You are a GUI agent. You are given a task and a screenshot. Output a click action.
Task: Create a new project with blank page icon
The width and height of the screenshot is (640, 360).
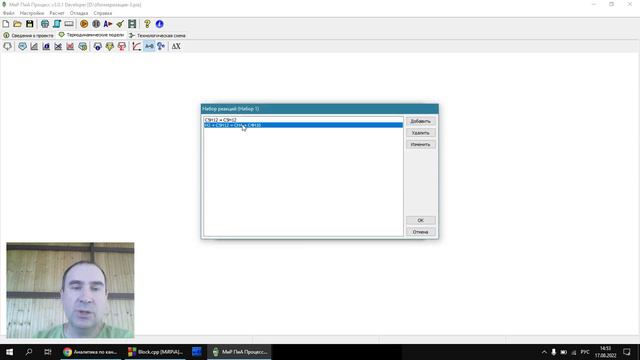pyautogui.click(x=6, y=24)
